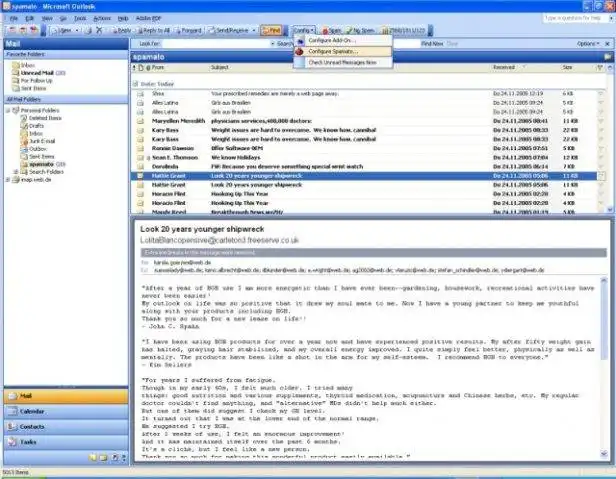This screenshot has width=616, height=479.
Task: Open the Options dropdown in find bar
Action: click(588, 44)
